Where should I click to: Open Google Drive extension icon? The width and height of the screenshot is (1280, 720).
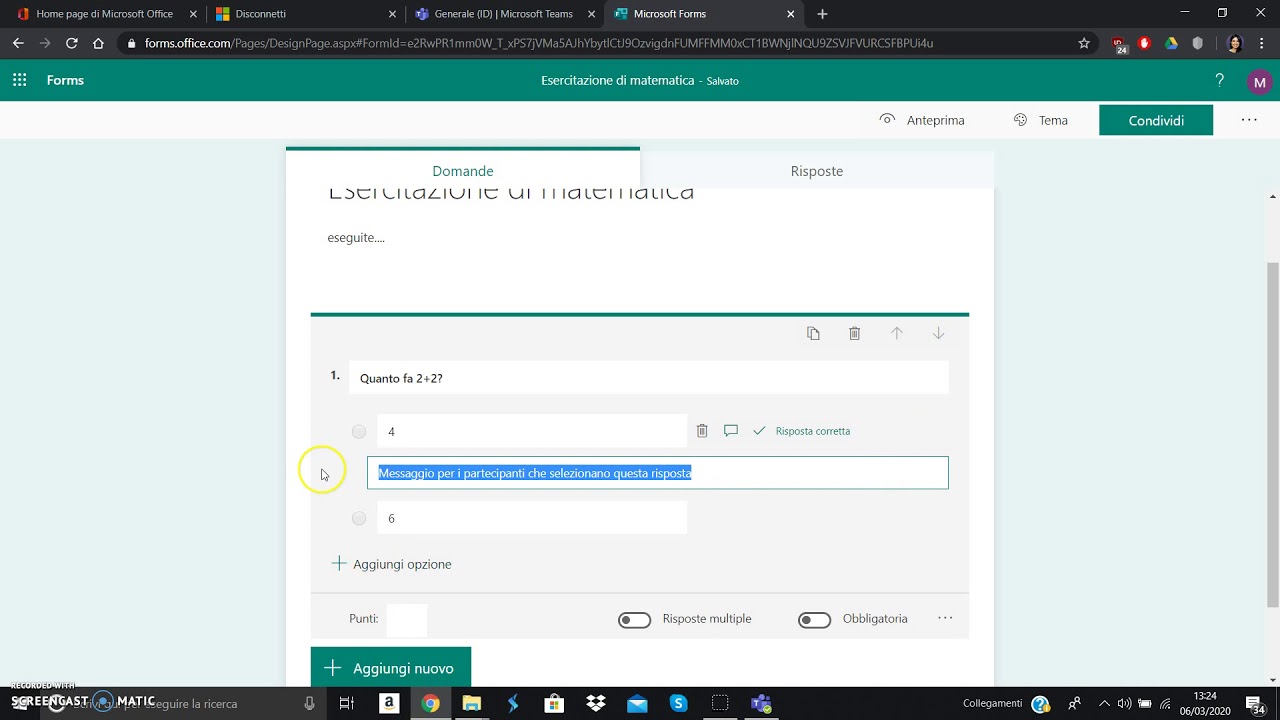click(1171, 43)
